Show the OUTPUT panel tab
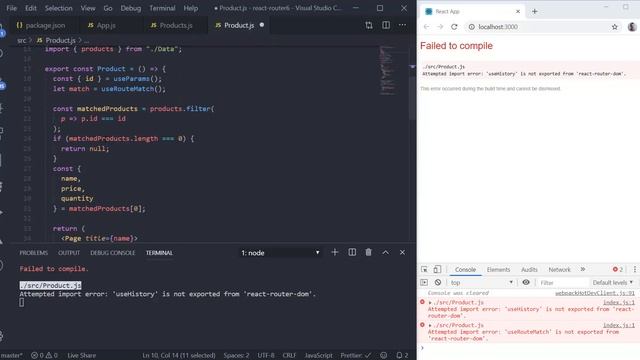The image size is (640, 360). coord(69,253)
